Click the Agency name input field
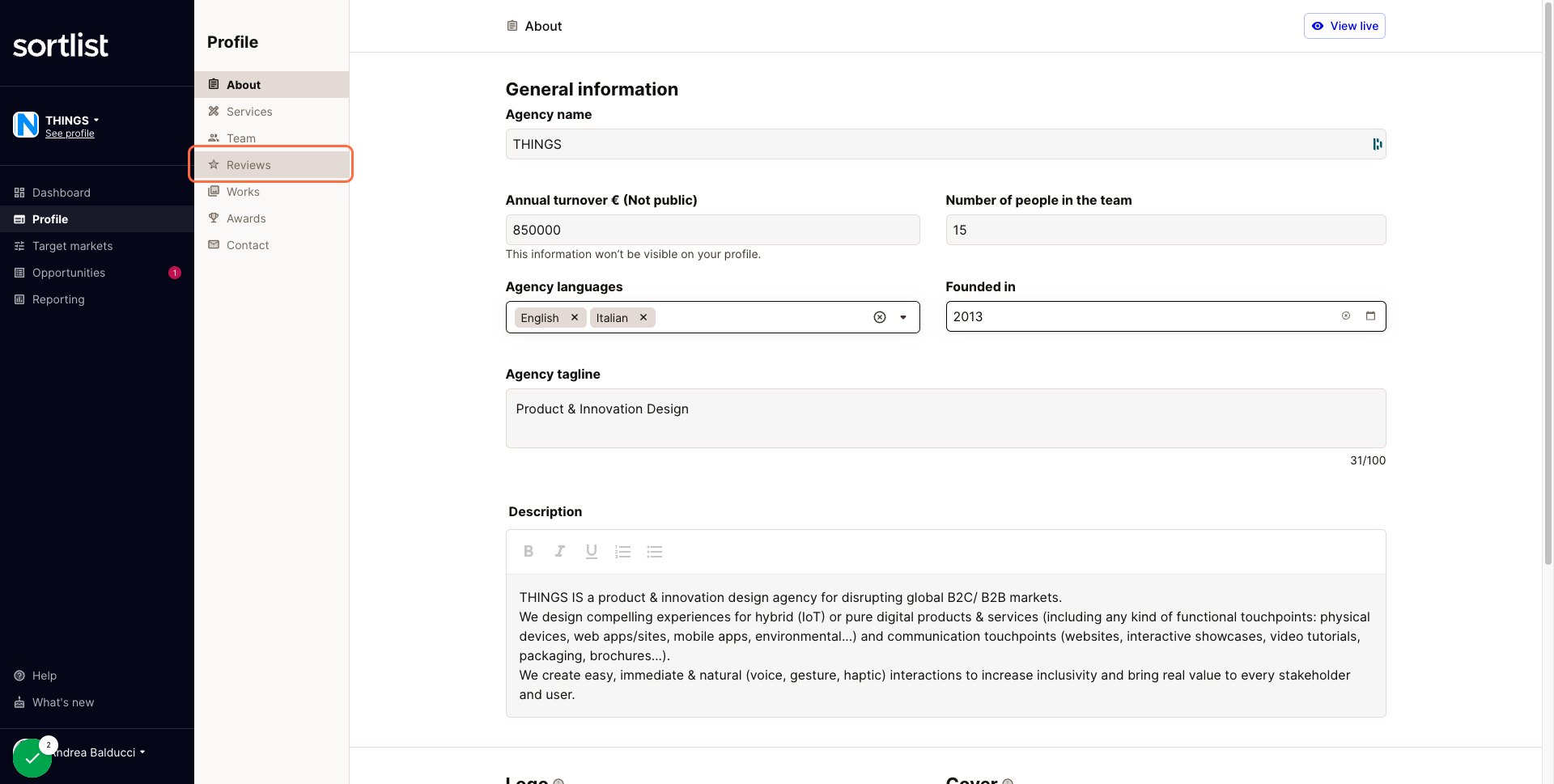 point(945,144)
